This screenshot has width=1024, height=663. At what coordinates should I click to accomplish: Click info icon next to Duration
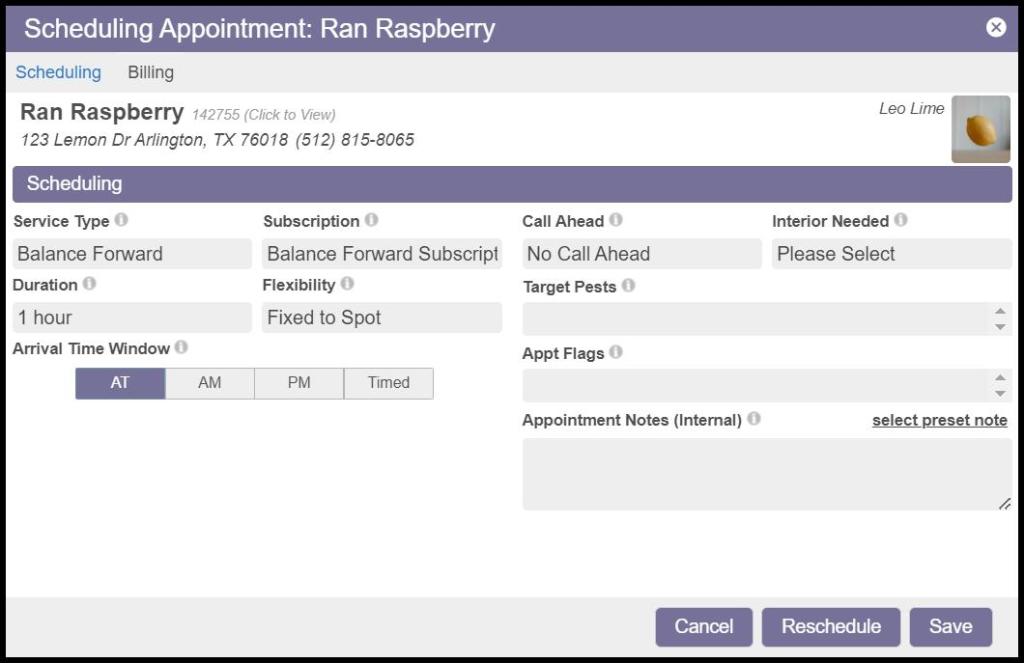pyautogui.click(x=89, y=284)
